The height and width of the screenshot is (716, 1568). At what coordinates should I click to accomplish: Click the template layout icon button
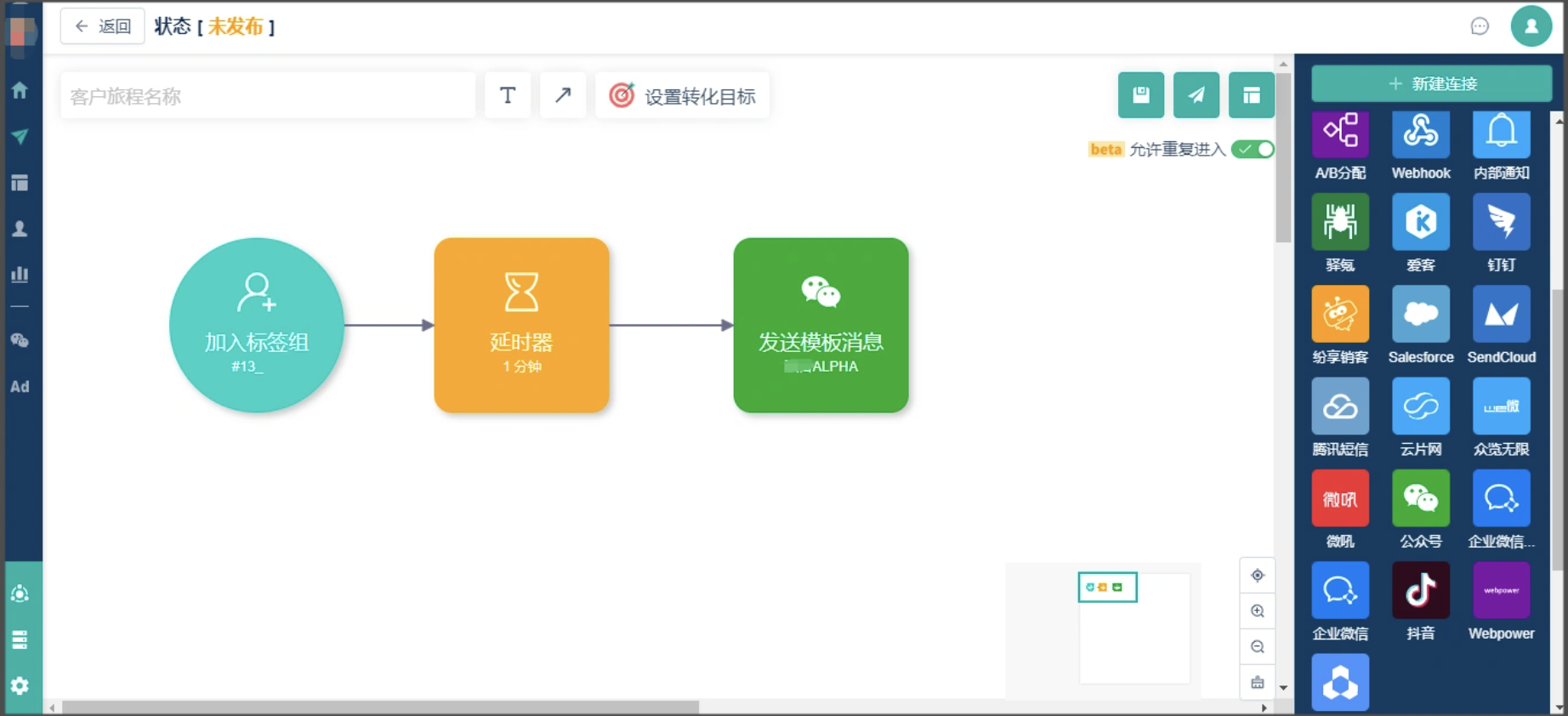click(x=1252, y=95)
